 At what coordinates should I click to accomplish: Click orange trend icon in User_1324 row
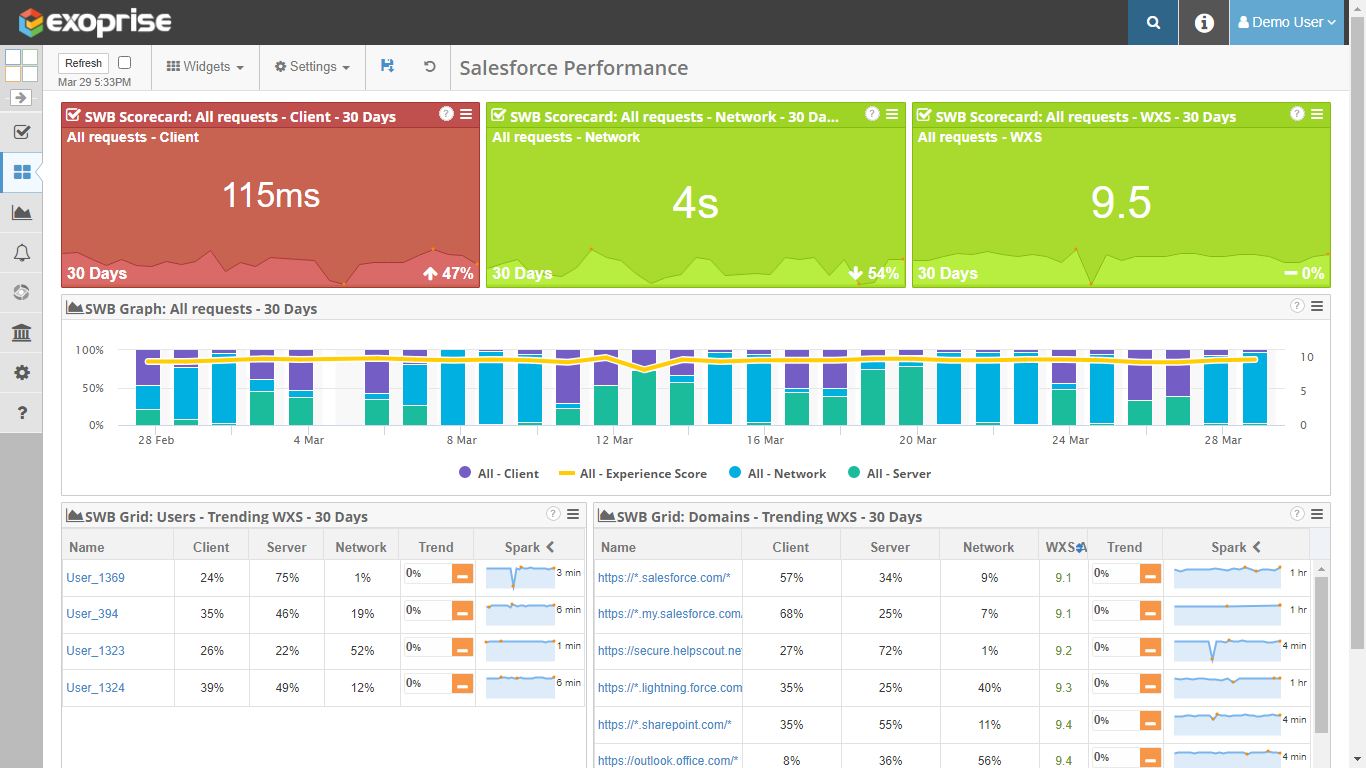point(462,684)
